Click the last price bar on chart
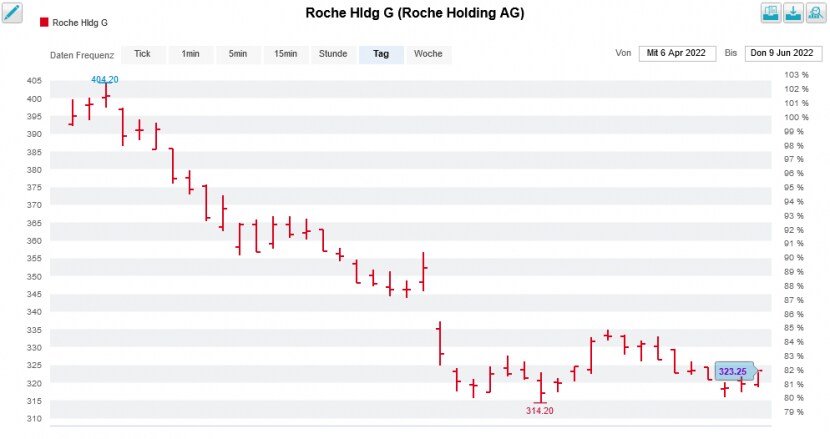830x439 pixels. click(758, 378)
